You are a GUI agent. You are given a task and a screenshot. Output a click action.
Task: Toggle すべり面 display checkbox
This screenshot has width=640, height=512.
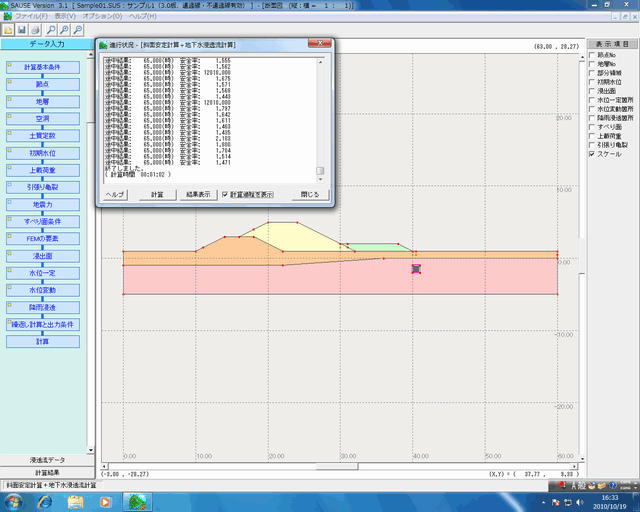pyautogui.click(x=592, y=127)
